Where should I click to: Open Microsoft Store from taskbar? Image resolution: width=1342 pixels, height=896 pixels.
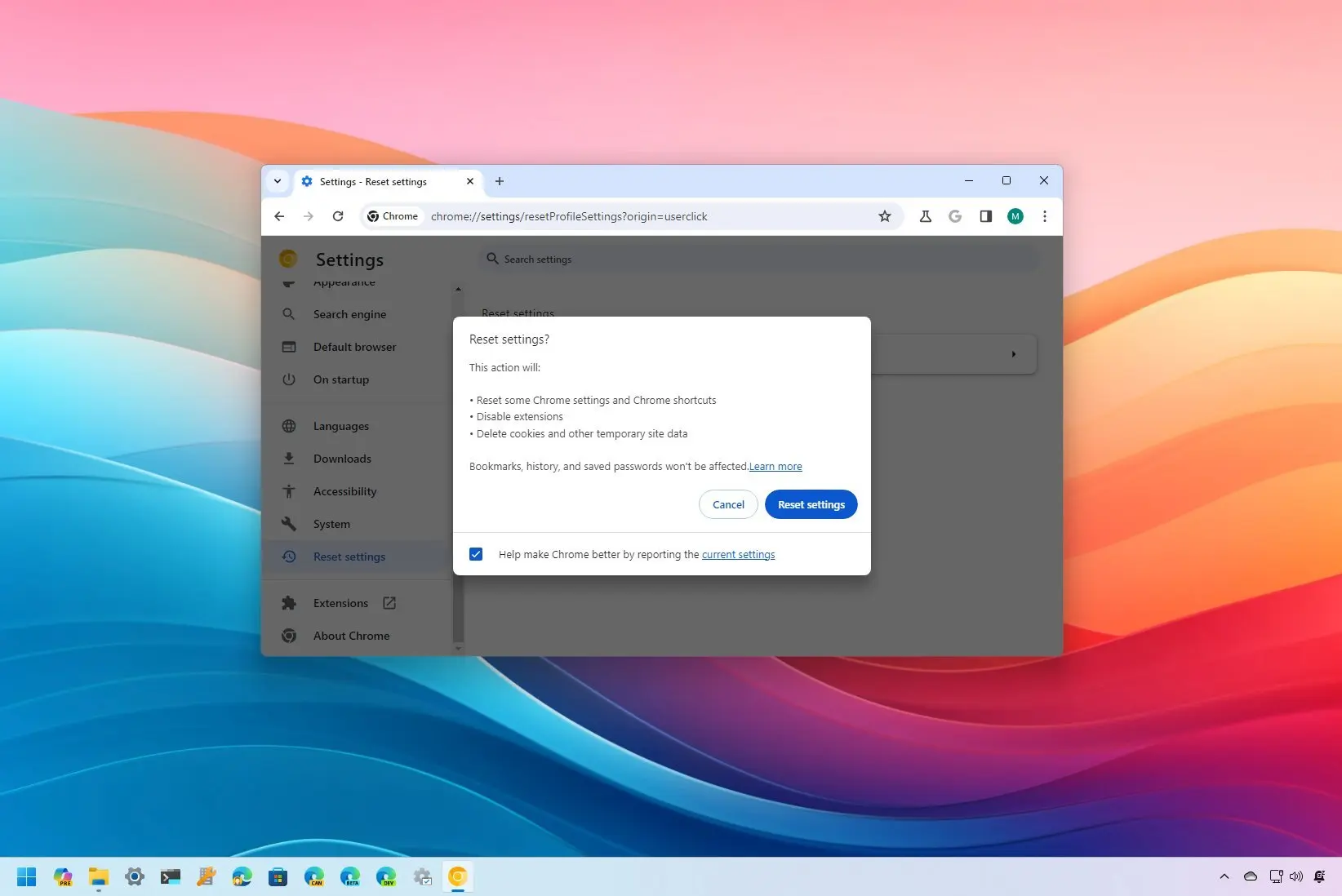pos(278,876)
